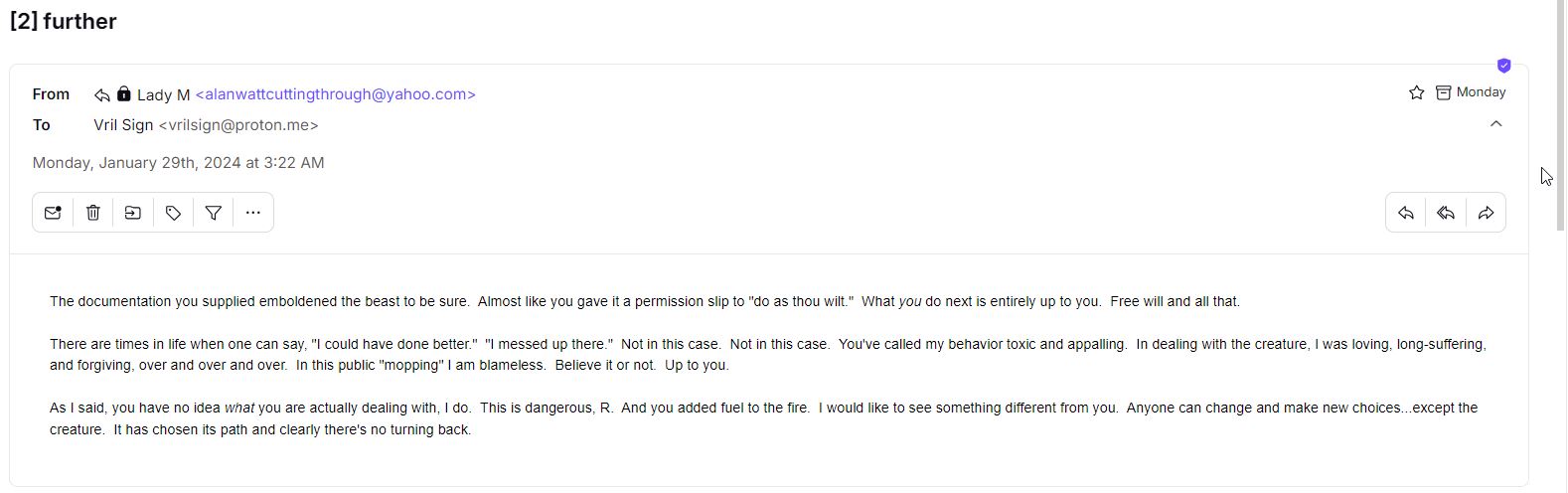Image resolution: width=1568 pixels, height=493 pixels.
Task: Move email to trash icon
Action: pos(93,213)
